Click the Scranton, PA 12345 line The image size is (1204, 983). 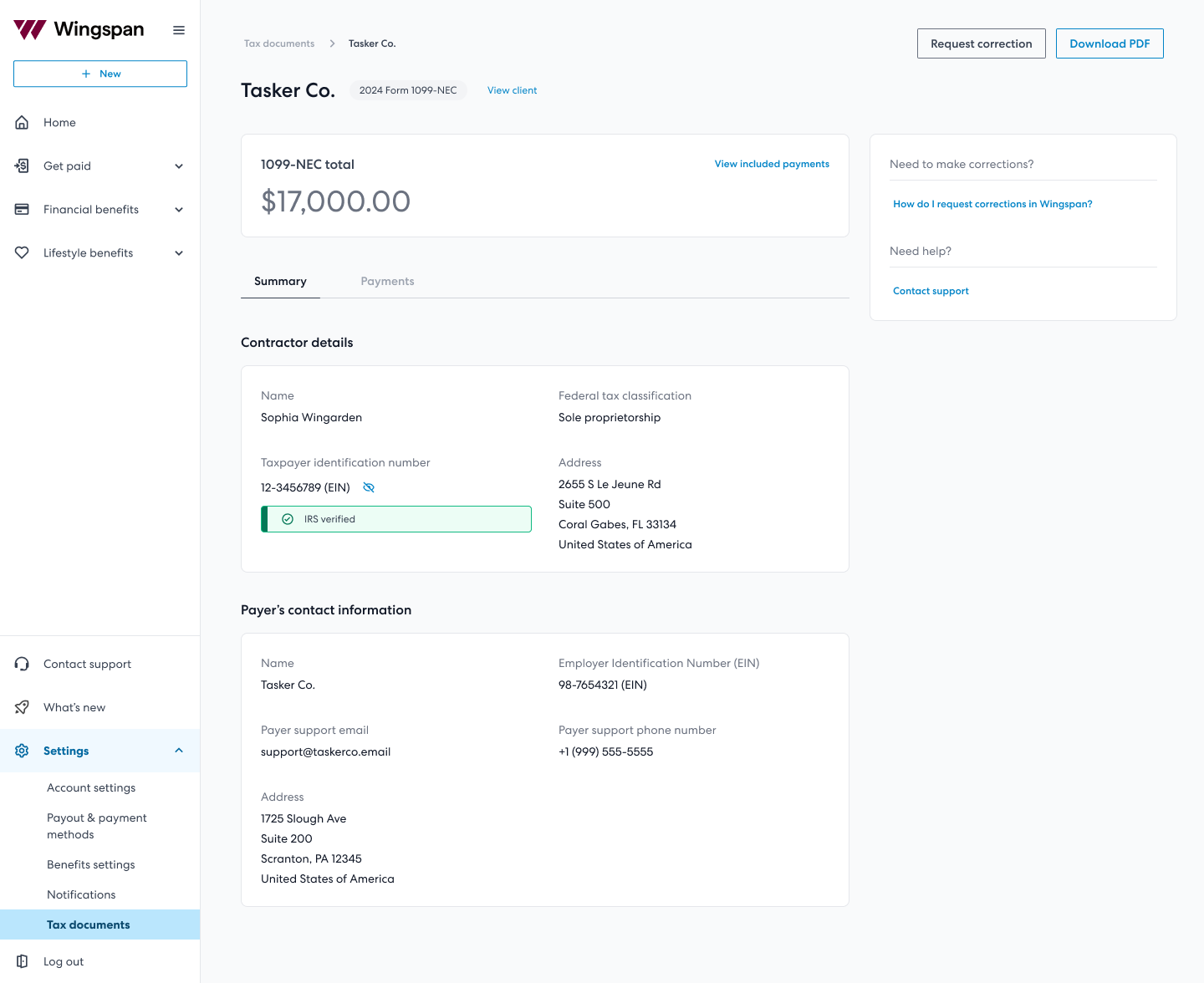point(311,858)
